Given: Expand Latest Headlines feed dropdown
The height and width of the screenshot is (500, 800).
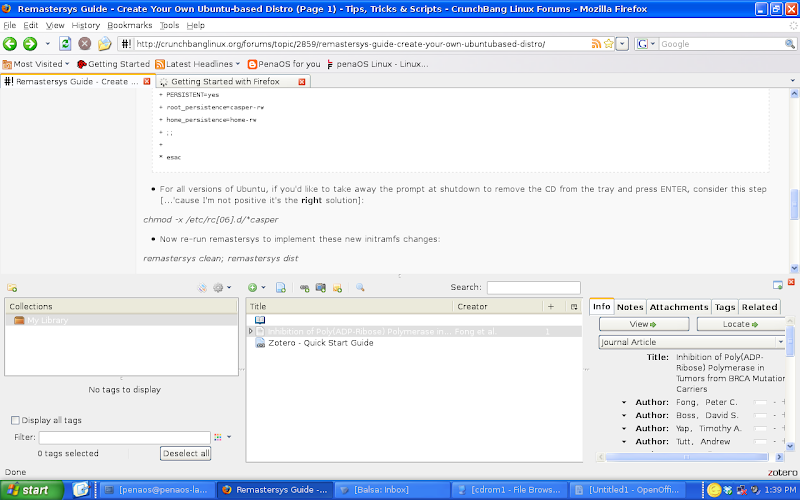Looking at the screenshot, I should (x=237, y=64).
